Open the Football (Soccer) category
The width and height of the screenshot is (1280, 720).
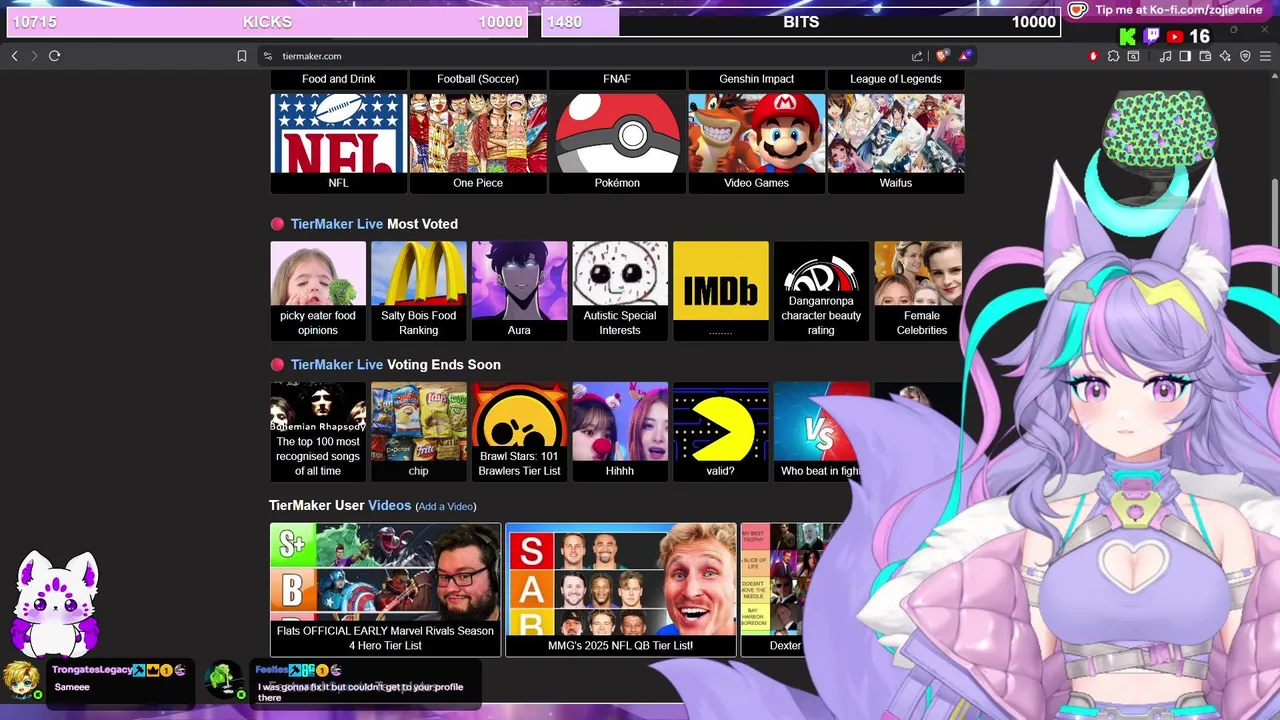tap(478, 79)
